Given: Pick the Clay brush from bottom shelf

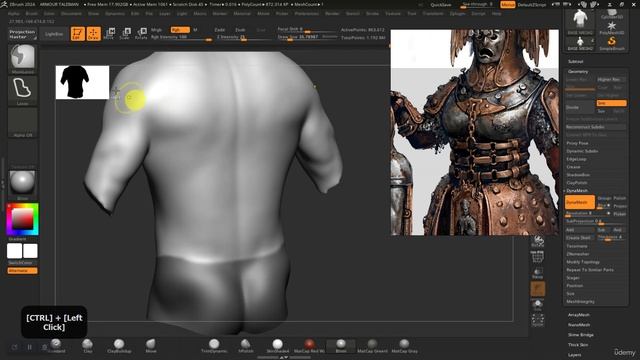Looking at the screenshot, I should [x=87, y=345].
